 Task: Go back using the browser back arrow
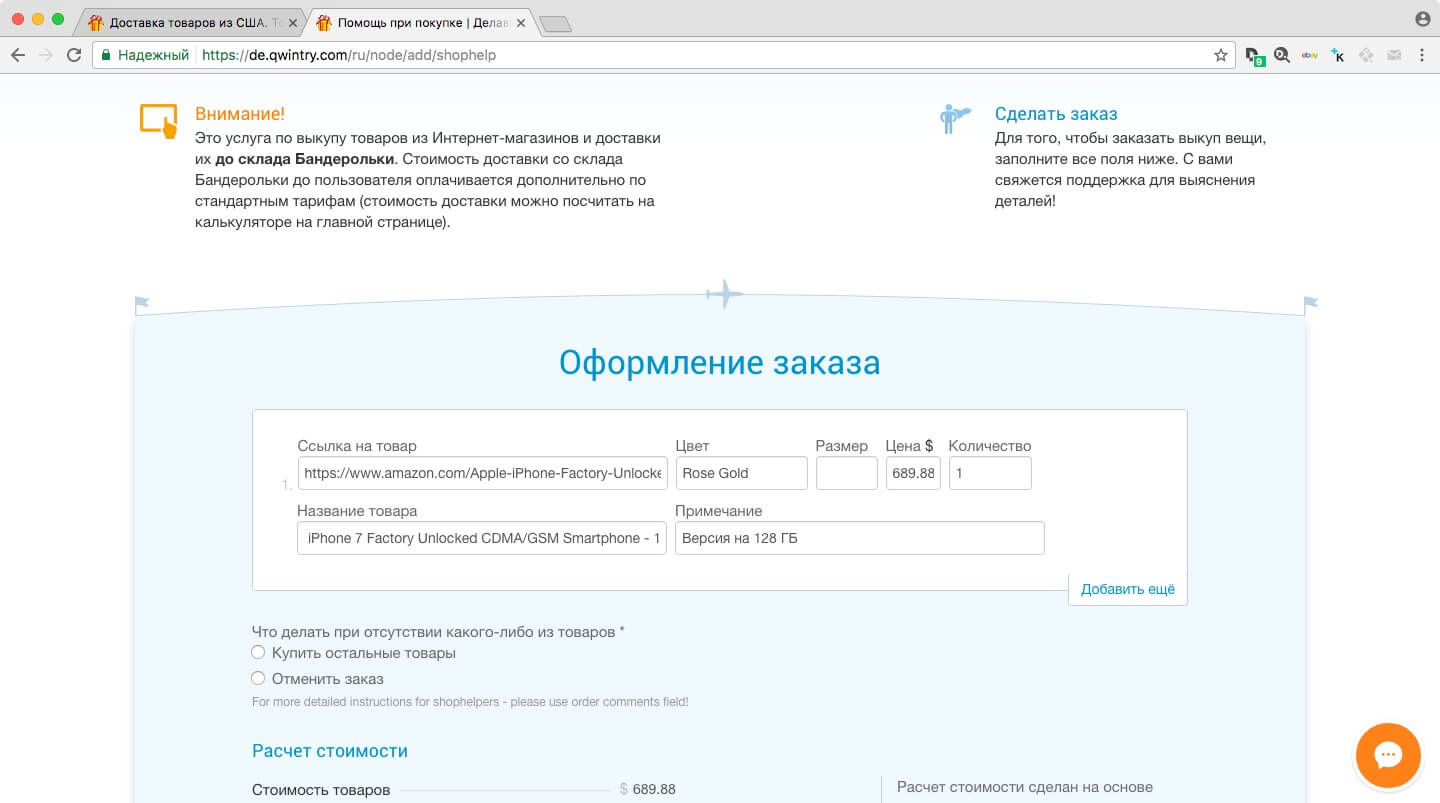17,56
